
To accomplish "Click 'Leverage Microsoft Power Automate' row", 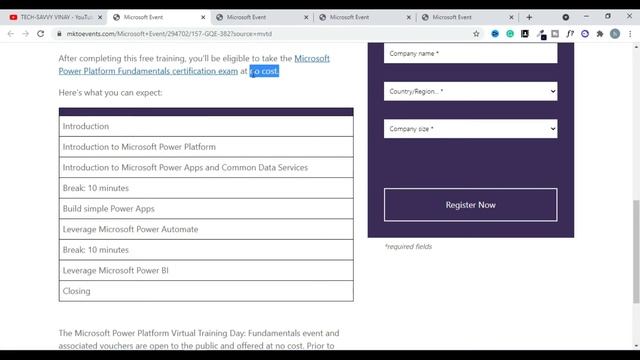I will 206,229.
